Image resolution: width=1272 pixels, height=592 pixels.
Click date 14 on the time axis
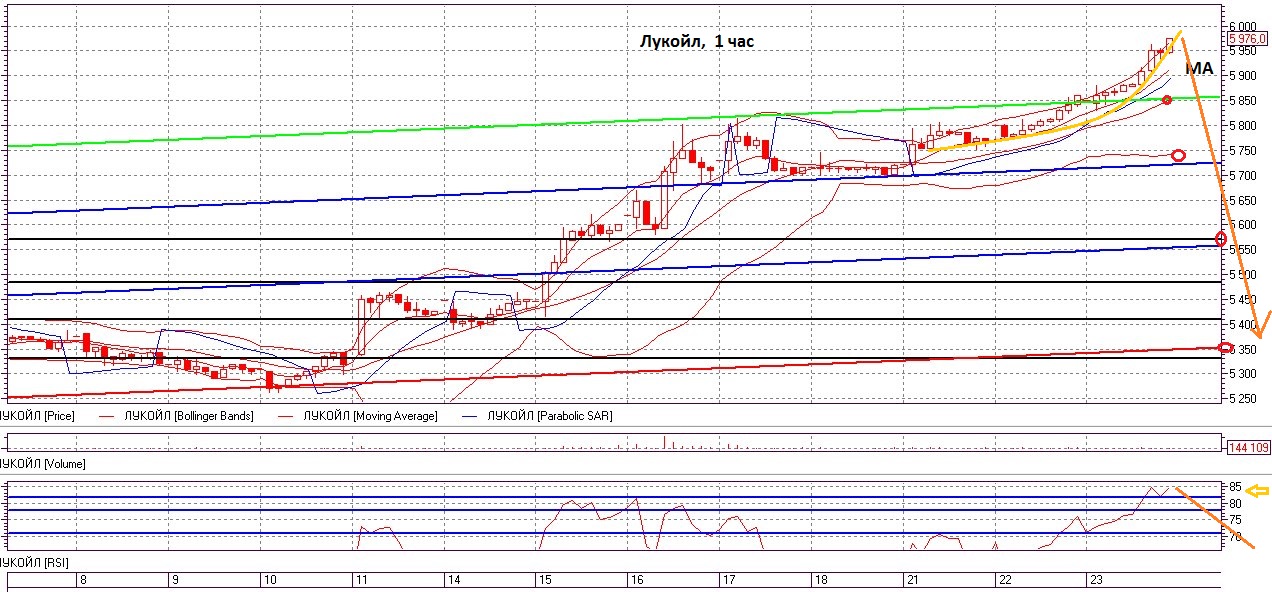pos(454,580)
